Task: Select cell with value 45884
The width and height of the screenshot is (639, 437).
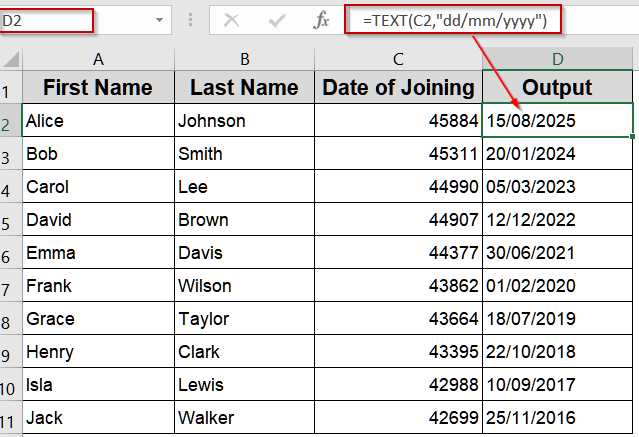Action: 398,120
